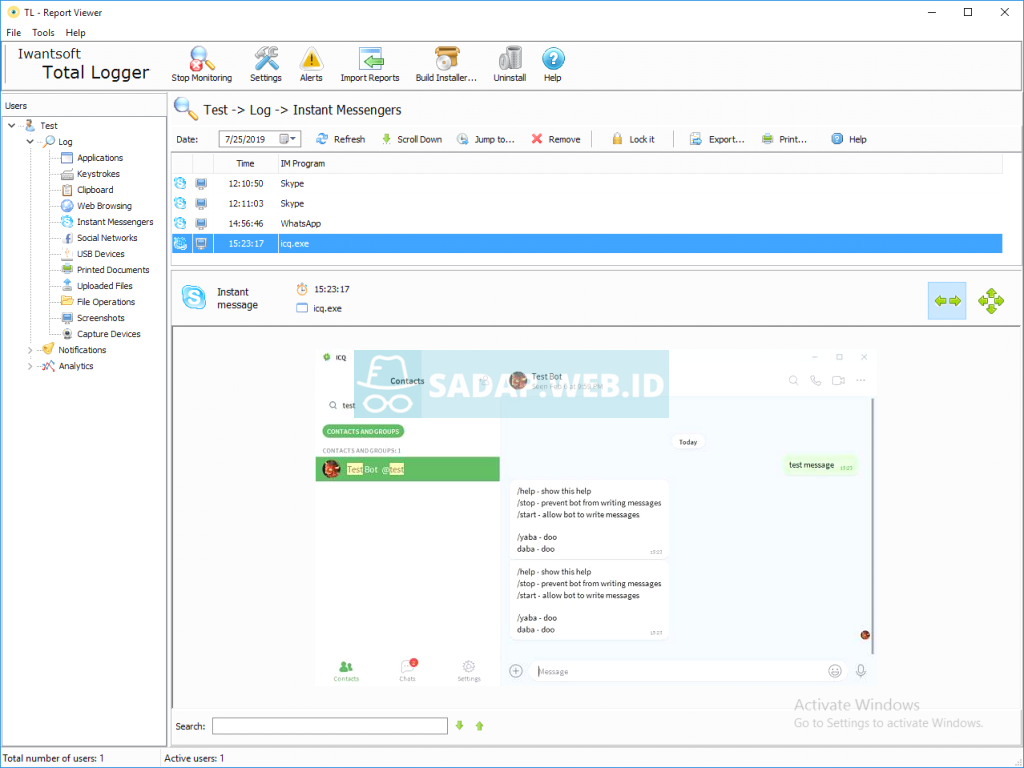Open the Help menu in menu bar
The width and height of the screenshot is (1024, 768).
75,33
